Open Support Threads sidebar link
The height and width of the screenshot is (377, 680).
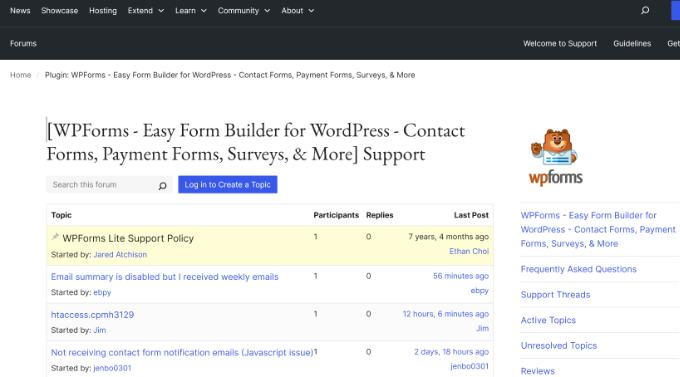pyautogui.click(x=555, y=295)
